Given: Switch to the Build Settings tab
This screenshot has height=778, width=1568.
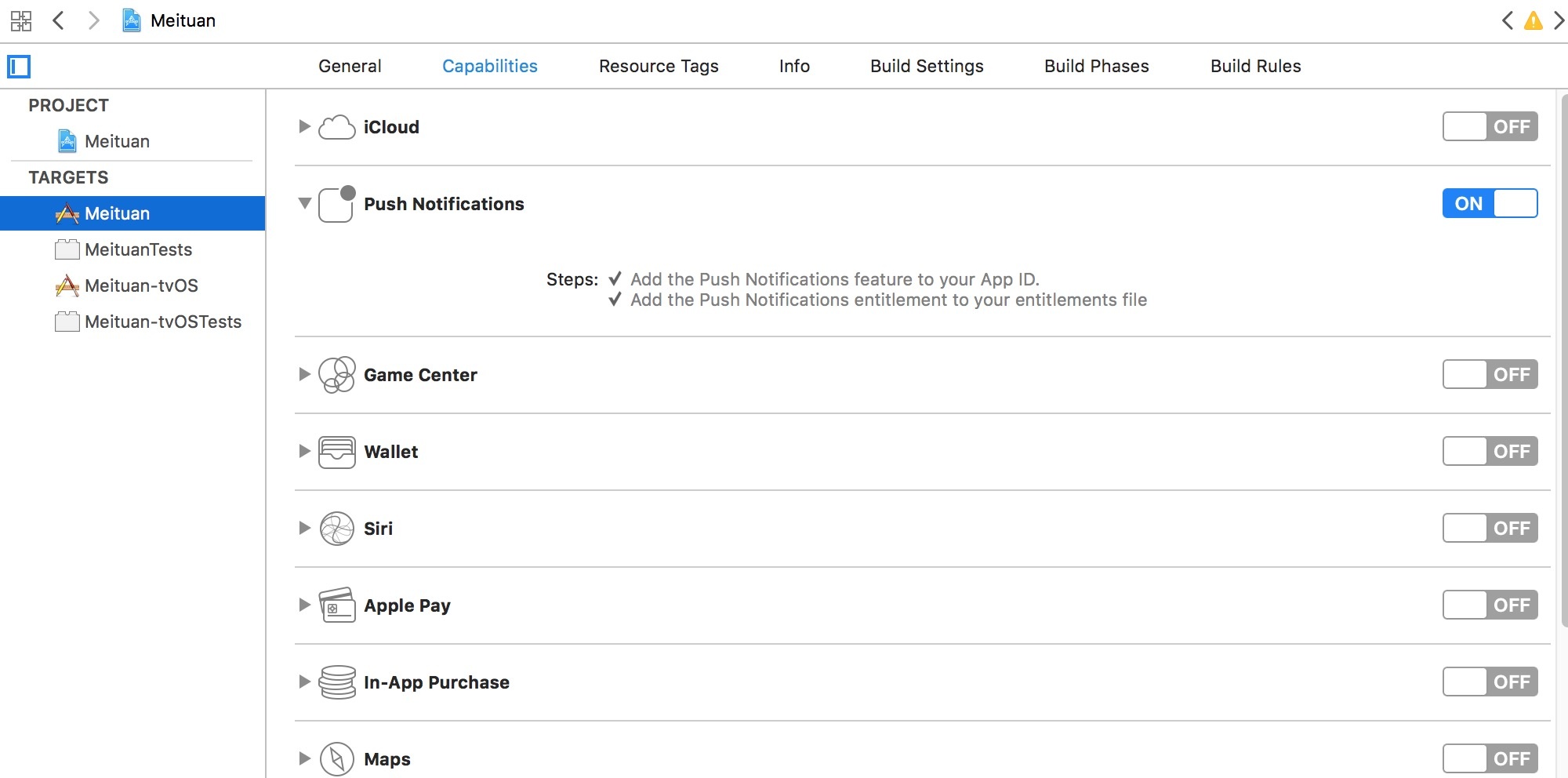Looking at the screenshot, I should [x=927, y=67].
